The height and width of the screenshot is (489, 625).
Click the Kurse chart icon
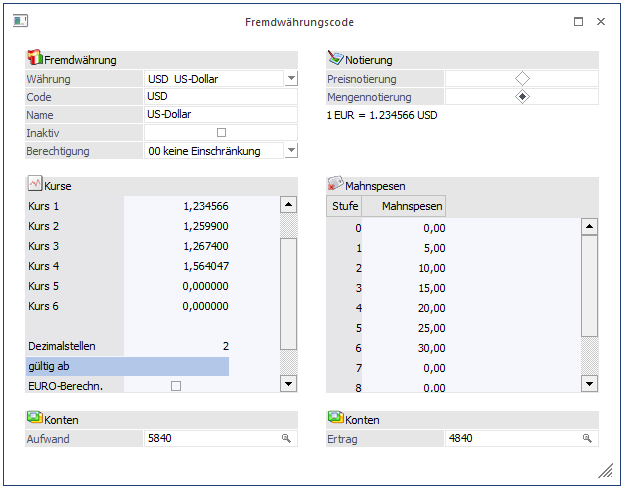pos(34,185)
